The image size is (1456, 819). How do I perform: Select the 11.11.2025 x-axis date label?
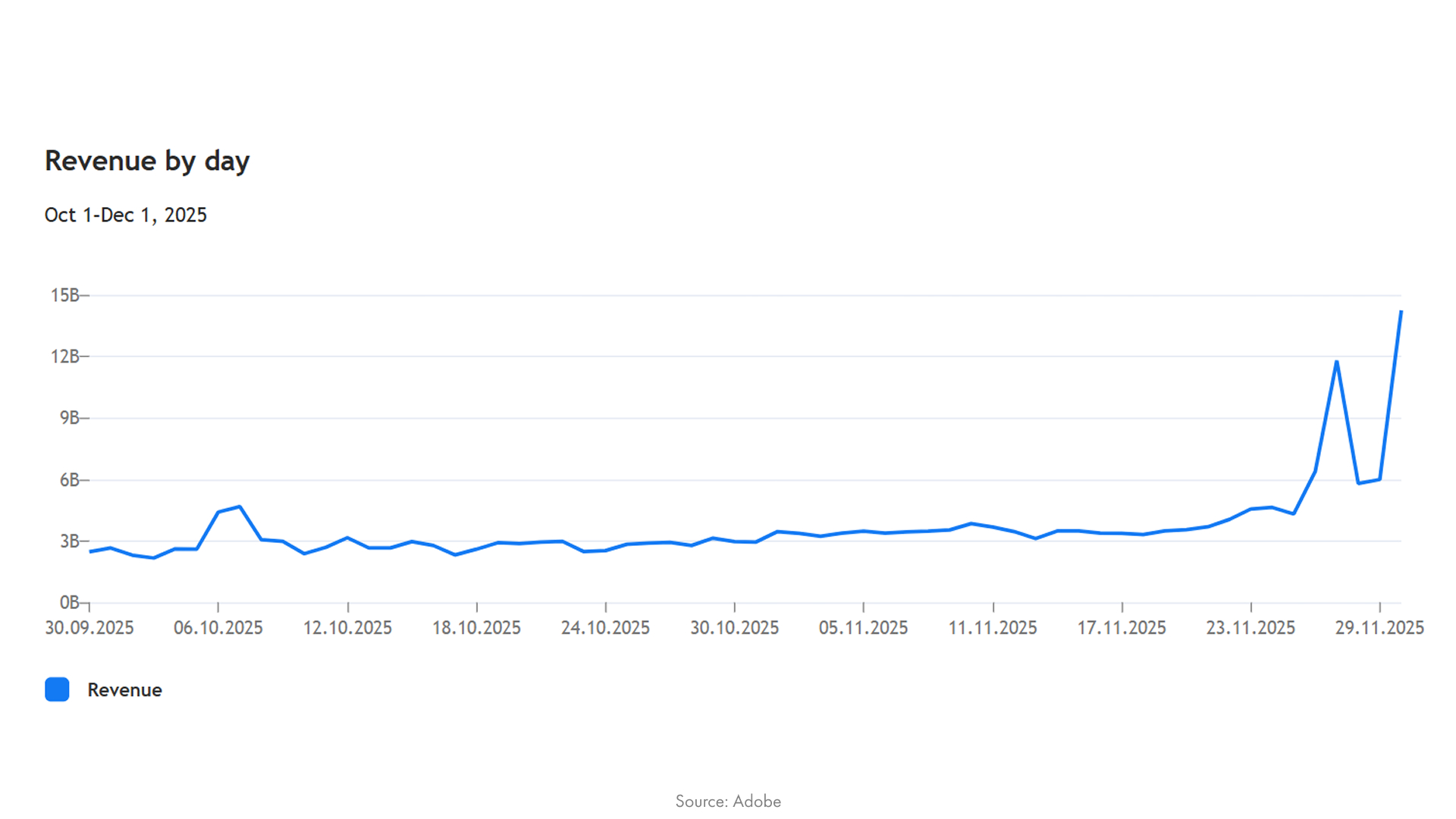coord(993,628)
